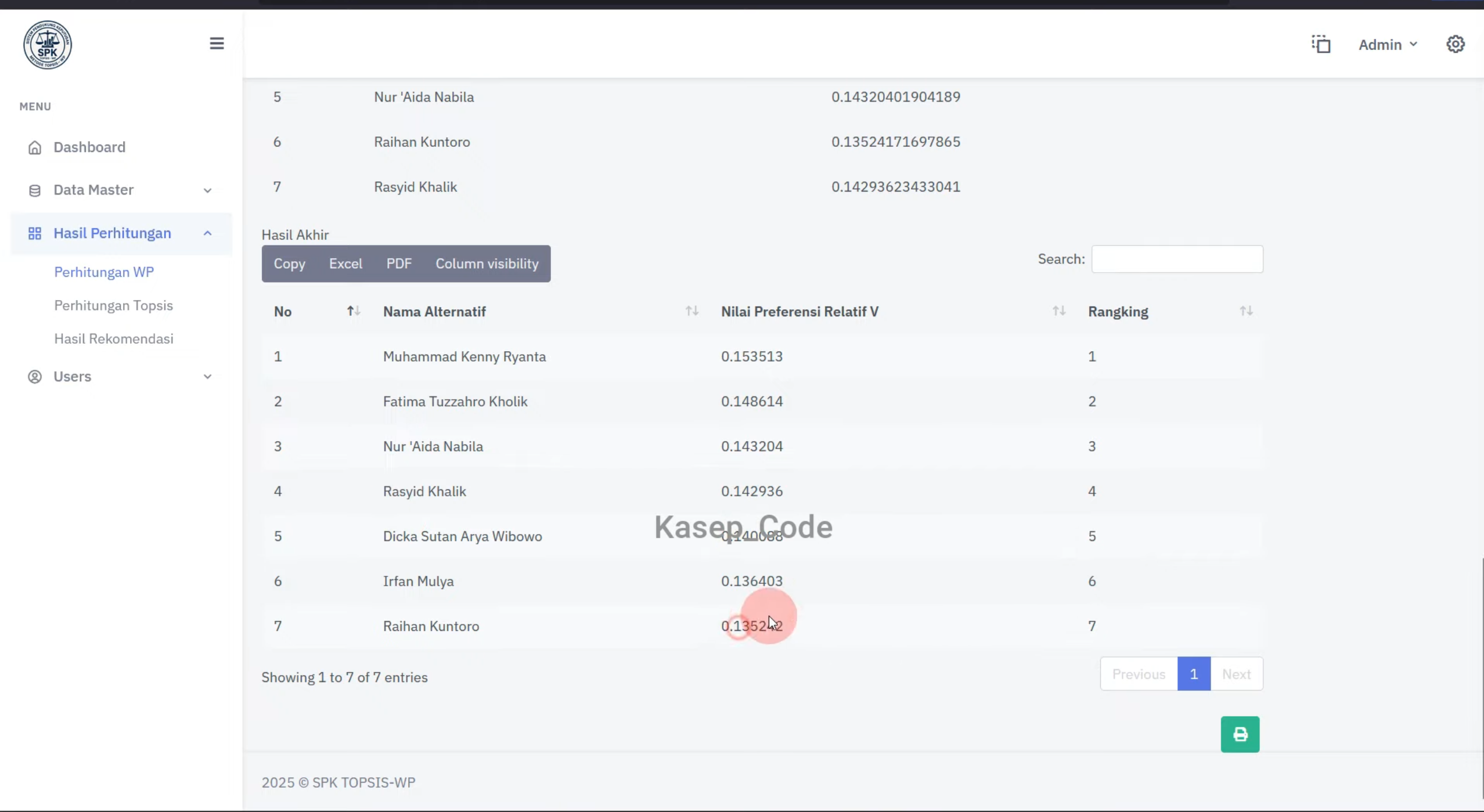Open the fullscreen/layout icon beside Admin

(1321, 44)
